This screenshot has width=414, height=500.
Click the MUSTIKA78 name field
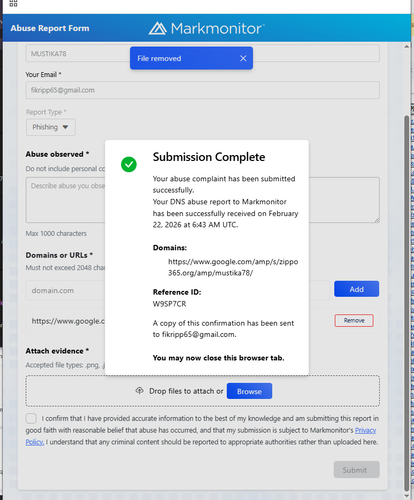pyautogui.click(x=77, y=53)
